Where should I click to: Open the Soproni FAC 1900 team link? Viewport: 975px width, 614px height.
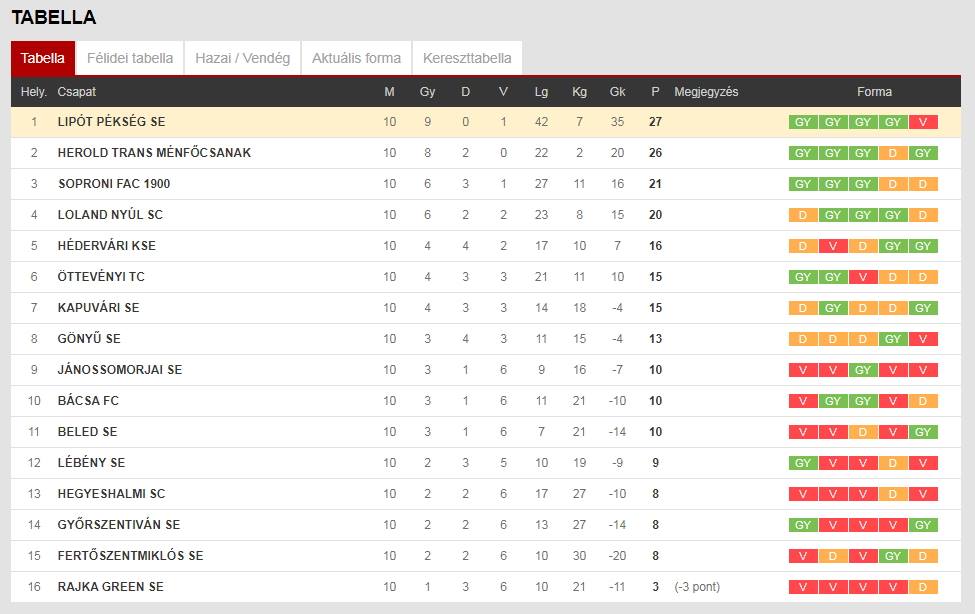(x=114, y=184)
